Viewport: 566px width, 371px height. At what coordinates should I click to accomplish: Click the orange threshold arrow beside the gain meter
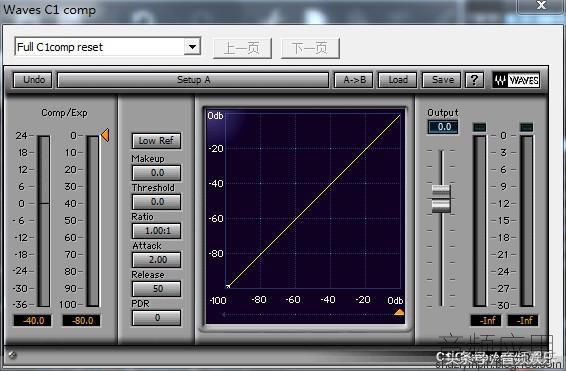(105, 135)
